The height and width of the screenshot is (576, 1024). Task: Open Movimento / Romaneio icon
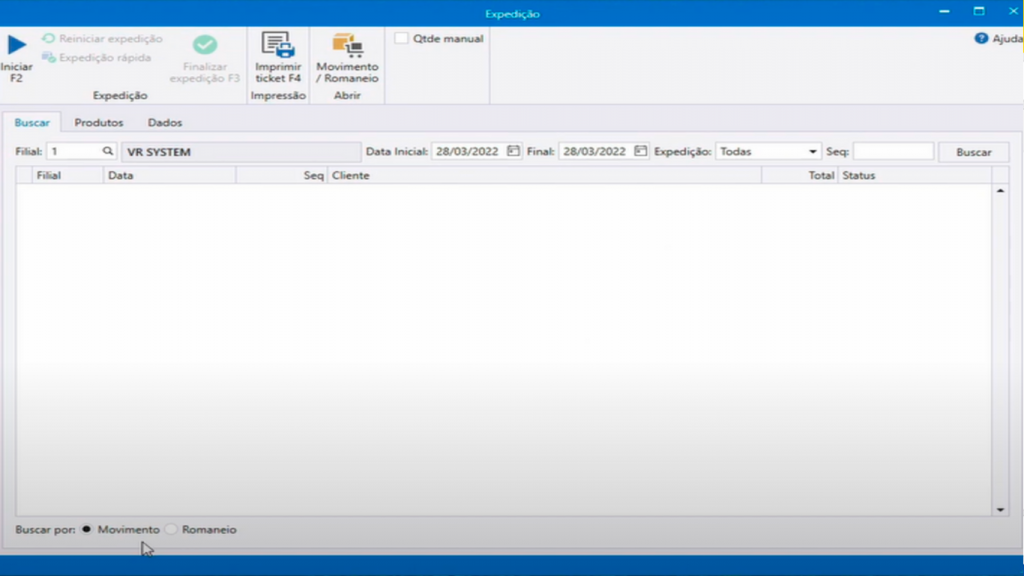[347, 45]
